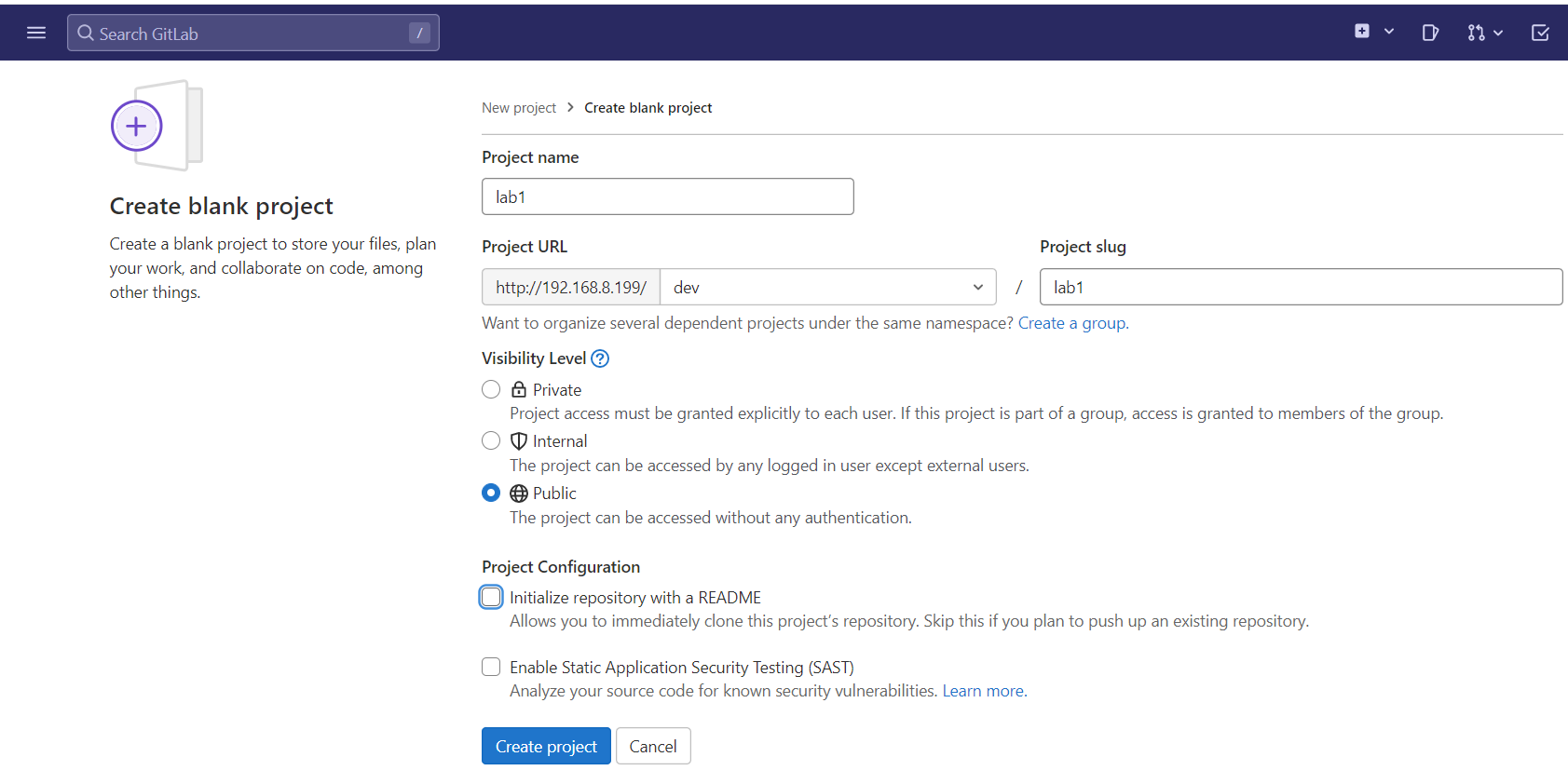Enable Static Application Security Testing checkbox
1568x784 pixels.
[491, 667]
